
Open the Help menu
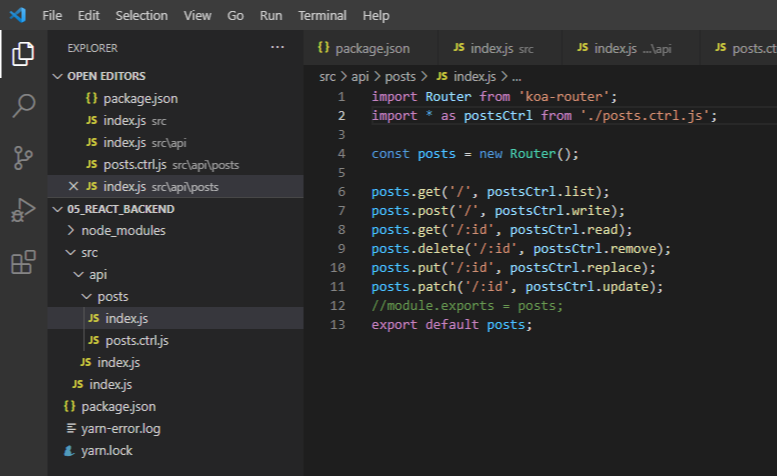coord(376,15)
